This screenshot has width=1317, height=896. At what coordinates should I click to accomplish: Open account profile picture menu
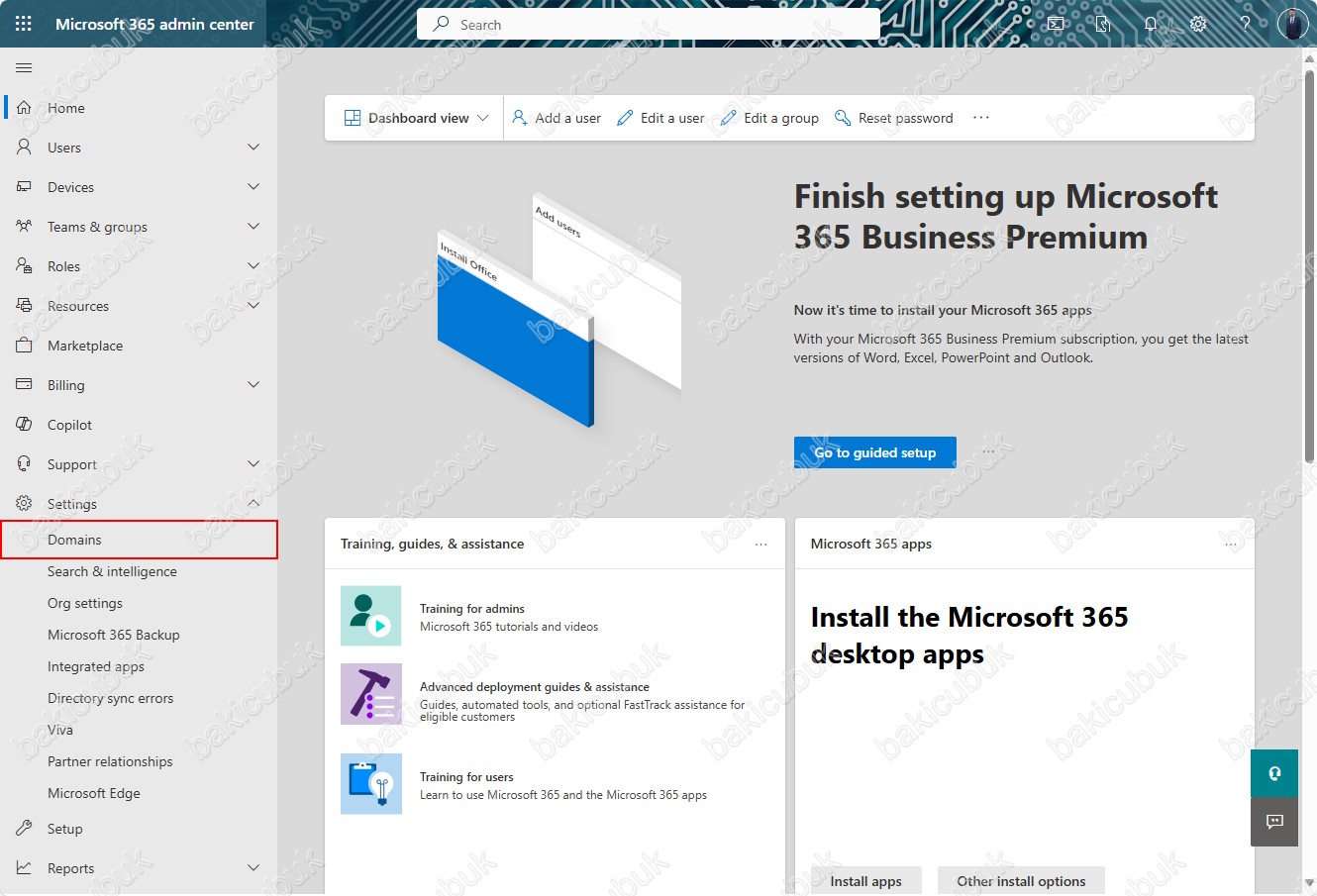[1293, 24]
